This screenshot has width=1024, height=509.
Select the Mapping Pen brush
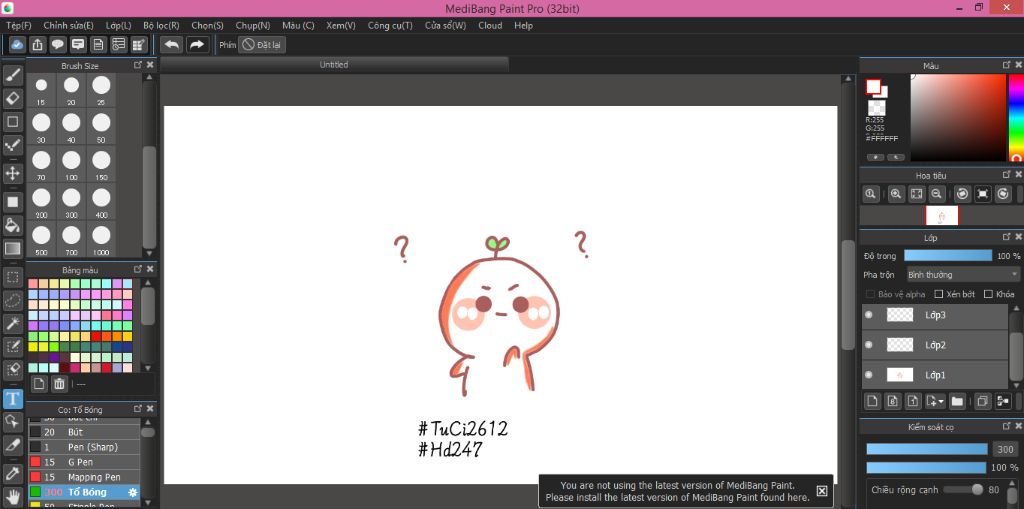point(84,477)
